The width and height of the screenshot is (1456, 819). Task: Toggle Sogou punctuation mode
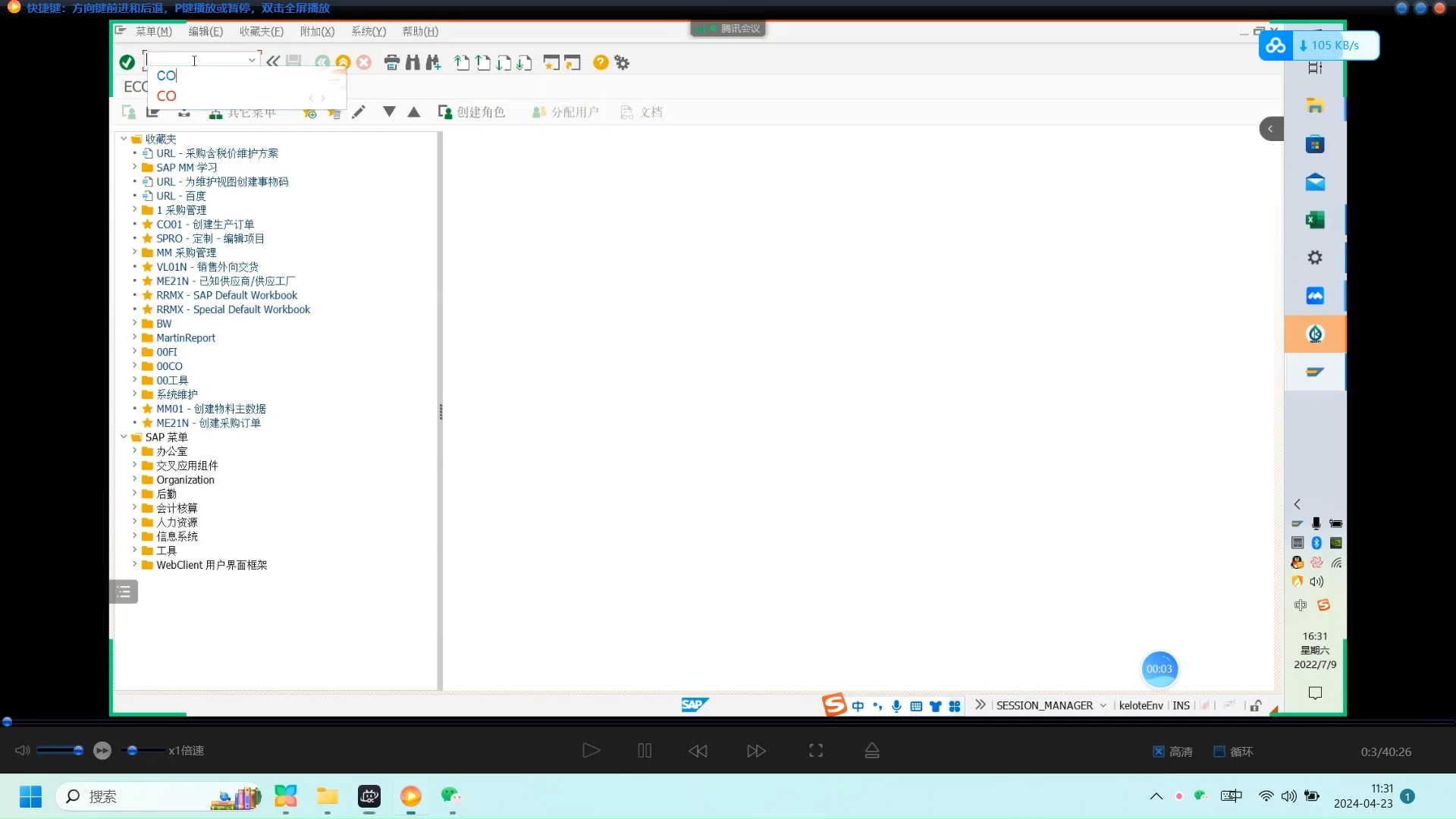(x=877, y=706)
